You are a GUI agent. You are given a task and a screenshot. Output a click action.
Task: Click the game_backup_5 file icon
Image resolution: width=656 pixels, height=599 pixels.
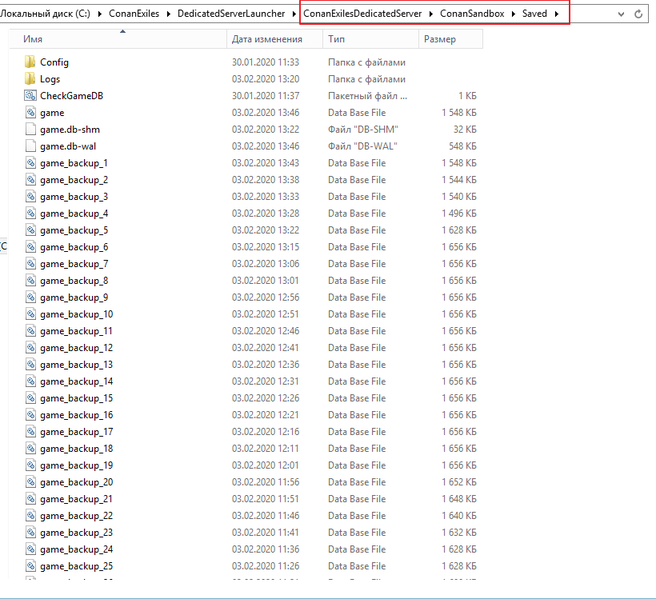click(x=31, y=230)
